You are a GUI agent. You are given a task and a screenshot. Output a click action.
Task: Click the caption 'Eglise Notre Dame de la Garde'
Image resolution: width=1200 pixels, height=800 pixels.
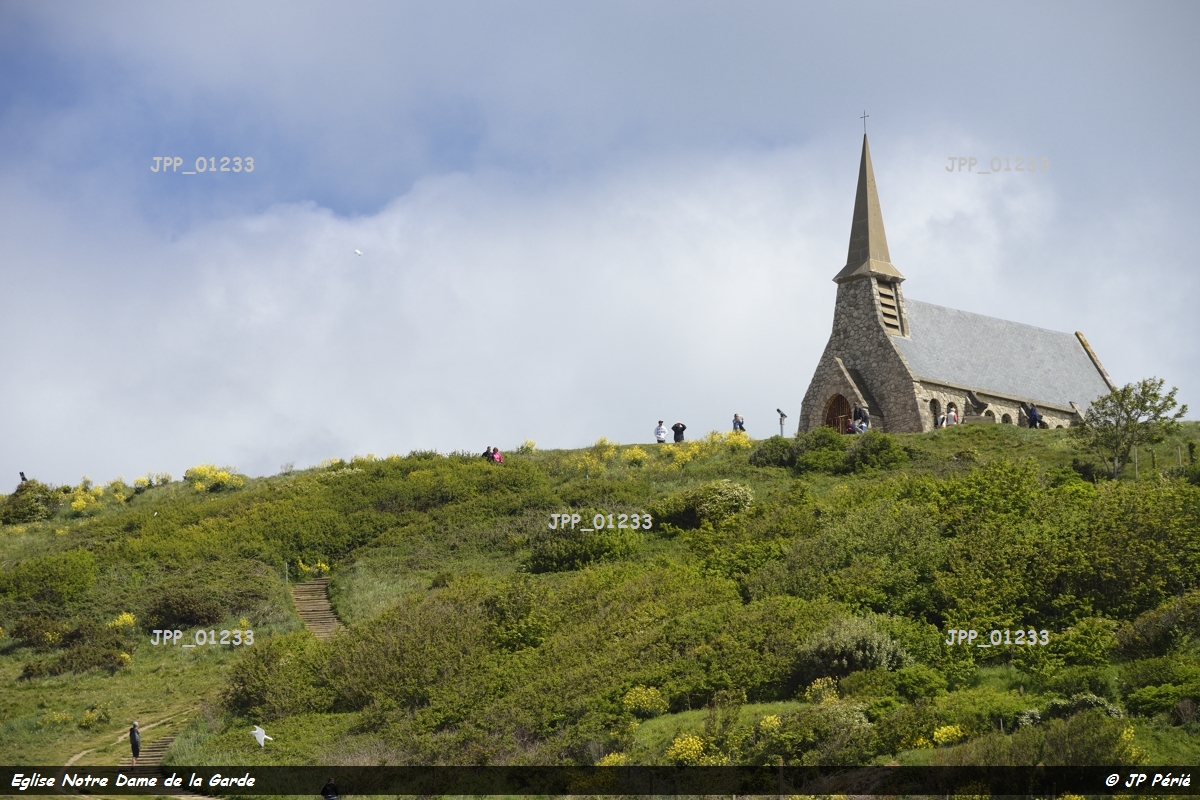[133, 781]
